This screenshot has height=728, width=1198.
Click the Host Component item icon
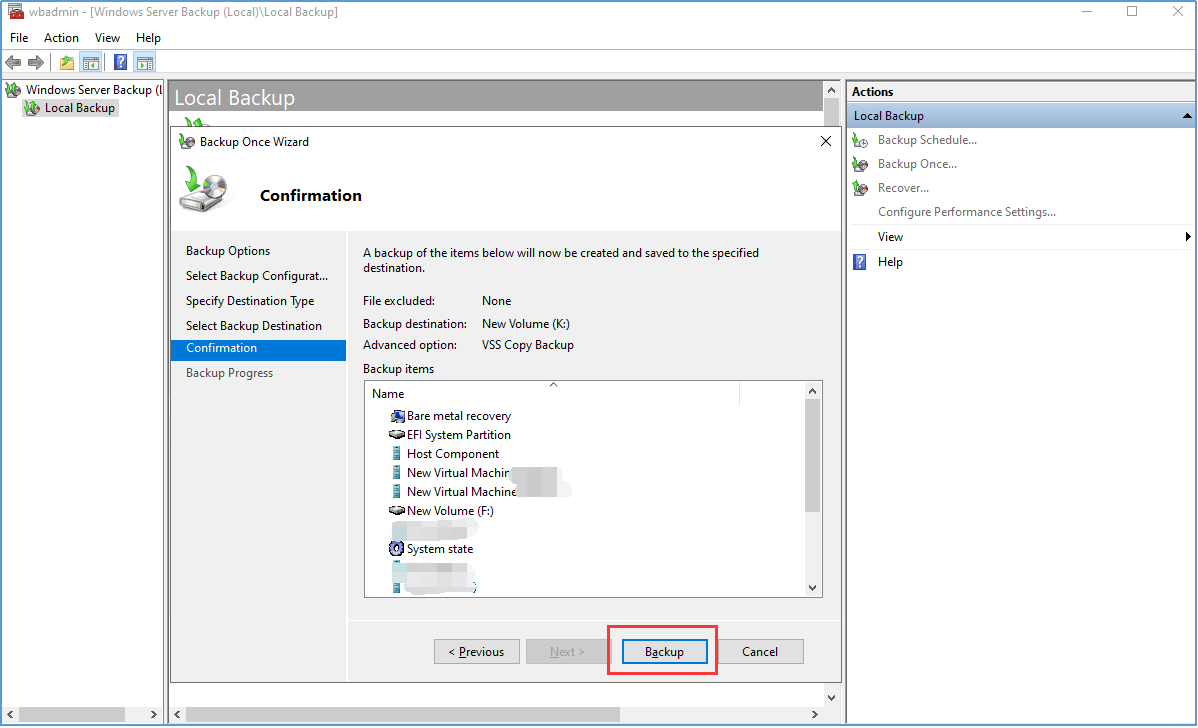pyautogui.click(x=397, y=454)
